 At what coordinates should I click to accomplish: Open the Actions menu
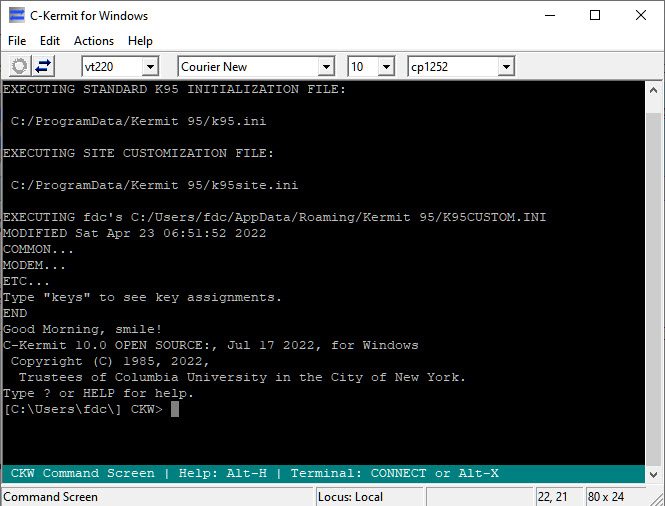[94, 41]
